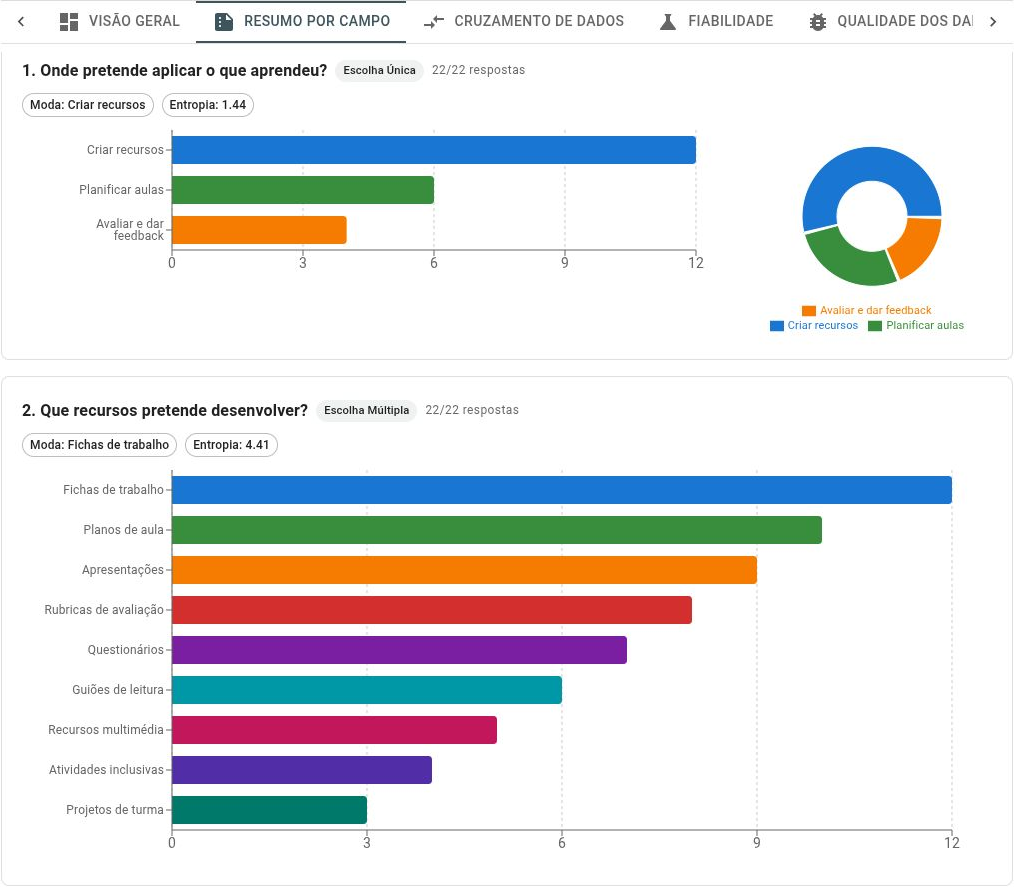Image resolution: width=1014 pixels, height=887 pixels.
Task: Click the 'Atividades inclusivas' axis label
Action: 106,770
